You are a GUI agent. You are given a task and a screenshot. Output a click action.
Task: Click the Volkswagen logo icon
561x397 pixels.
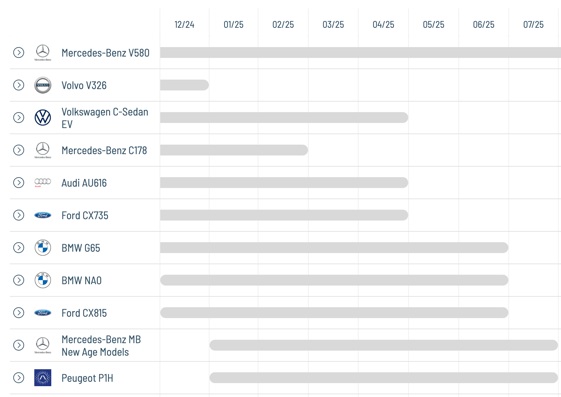[43, 118]
